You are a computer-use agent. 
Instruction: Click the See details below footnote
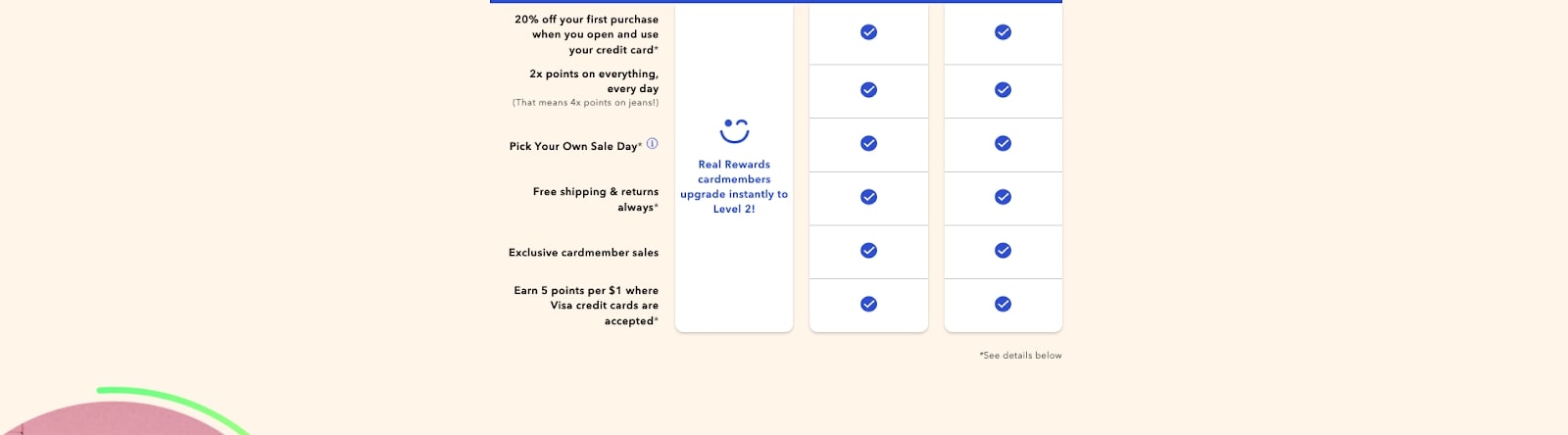point(1020,356)
